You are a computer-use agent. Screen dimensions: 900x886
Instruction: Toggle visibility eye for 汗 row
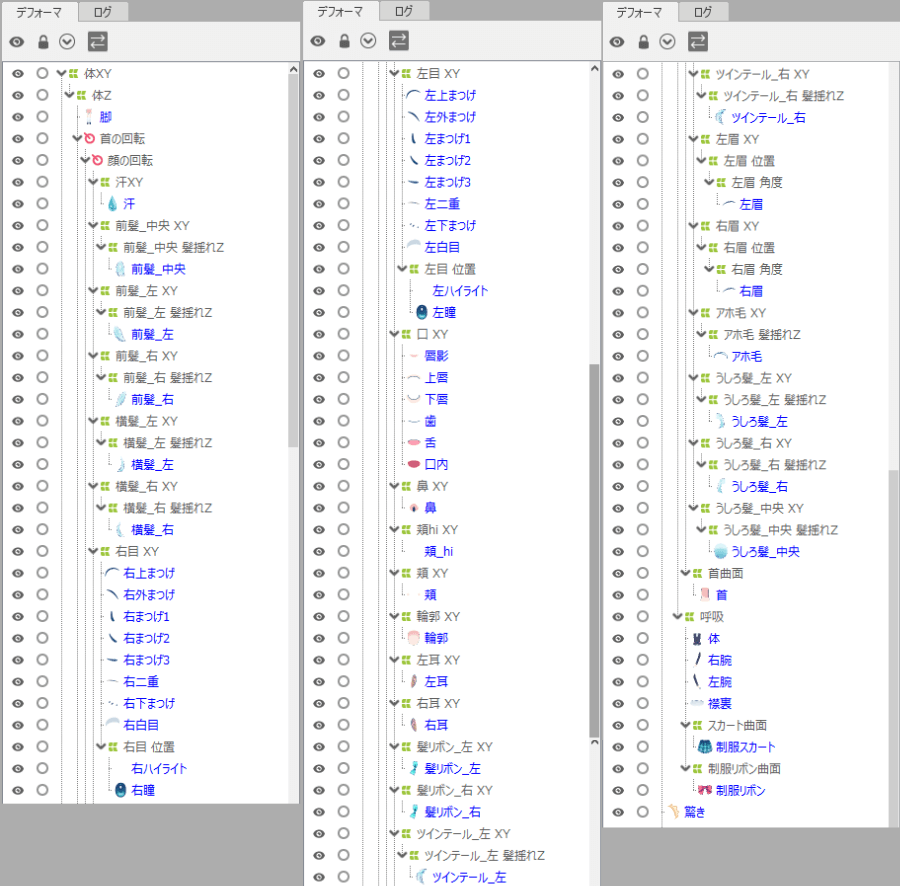click(18, 204)
